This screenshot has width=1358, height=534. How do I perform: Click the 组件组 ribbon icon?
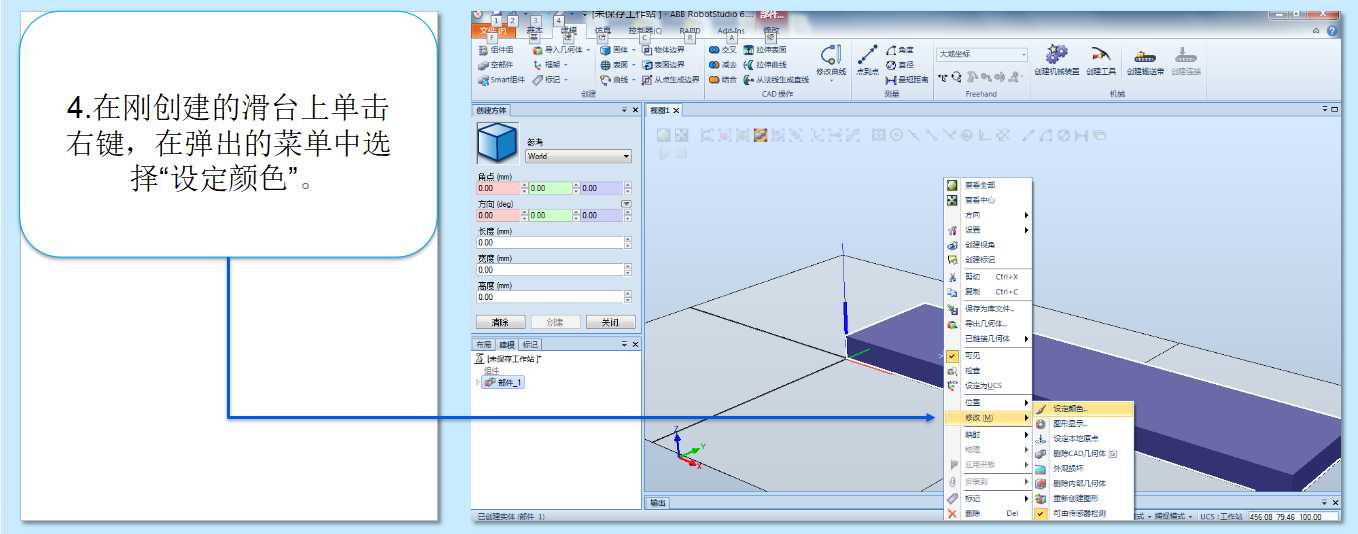tap(483, 50)
